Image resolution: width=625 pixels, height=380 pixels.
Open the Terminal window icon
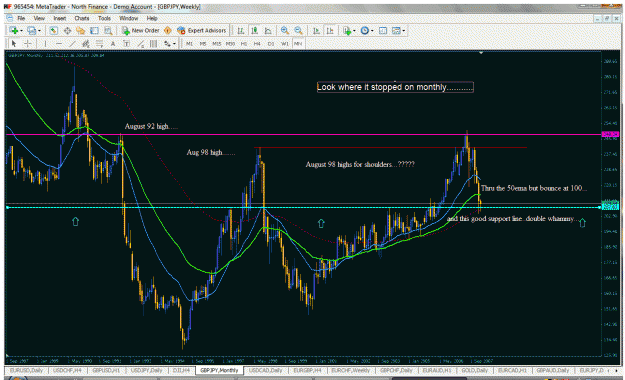coord(94,31)
